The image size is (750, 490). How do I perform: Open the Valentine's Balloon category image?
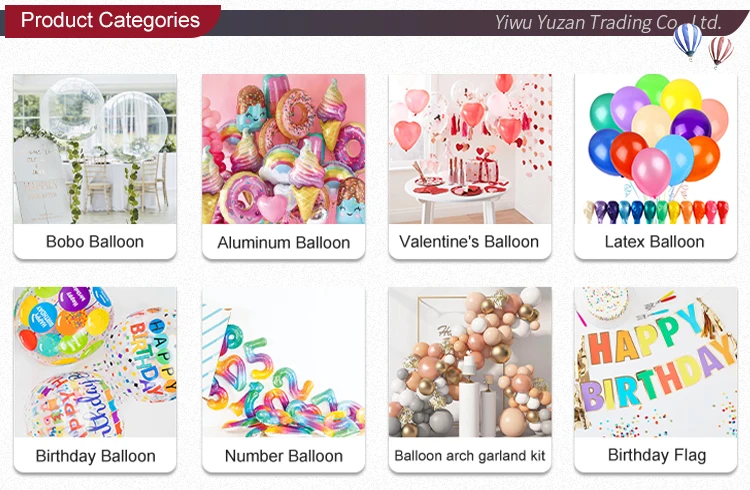pyautogui.click(x=470, y=149)
